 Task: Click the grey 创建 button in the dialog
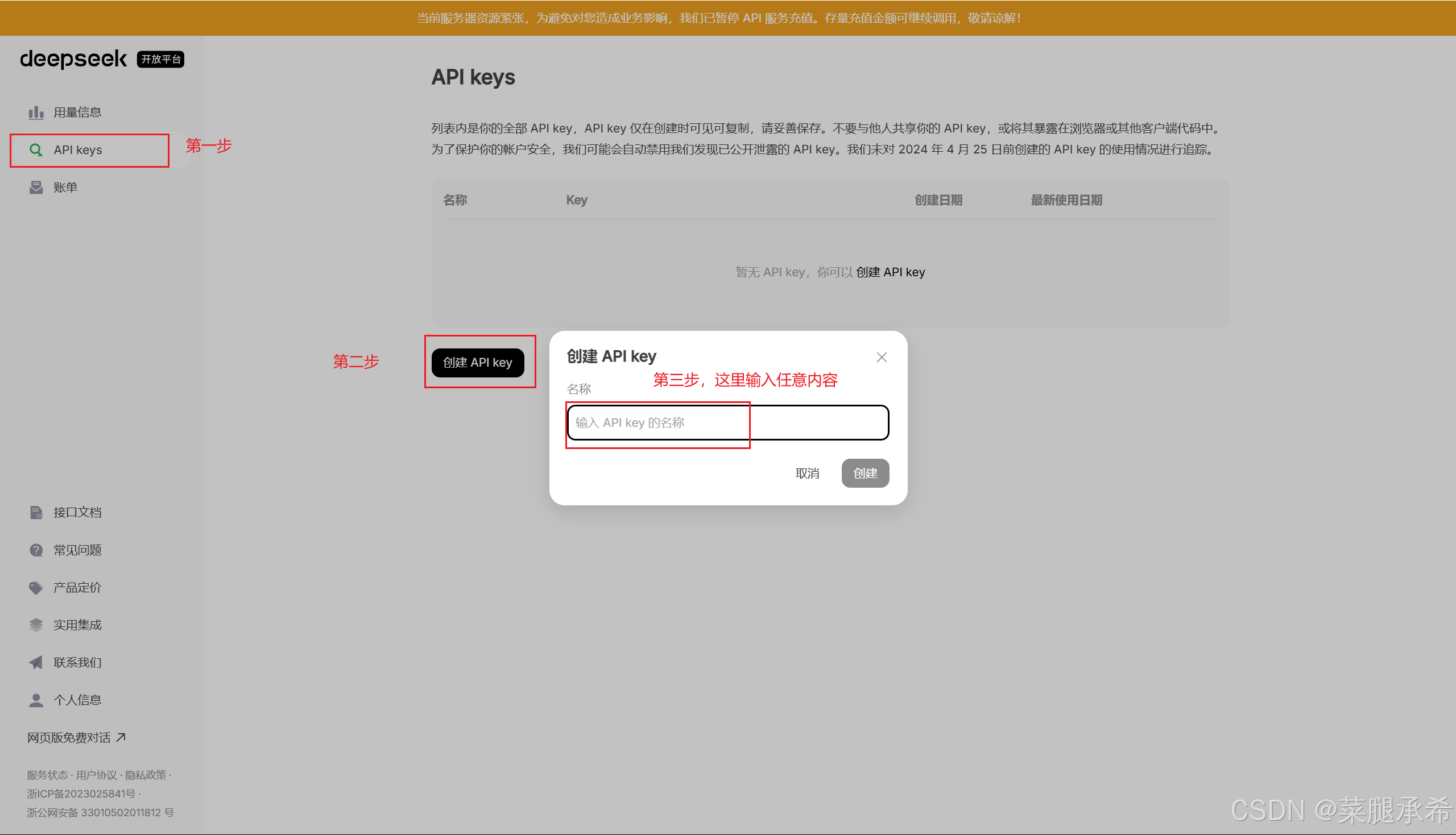coord(865,473)
